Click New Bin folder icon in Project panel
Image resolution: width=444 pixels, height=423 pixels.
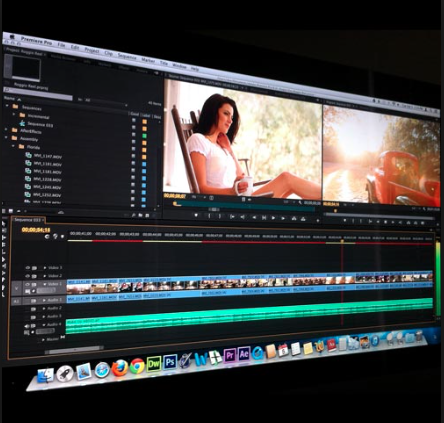(x=140, y=215)
